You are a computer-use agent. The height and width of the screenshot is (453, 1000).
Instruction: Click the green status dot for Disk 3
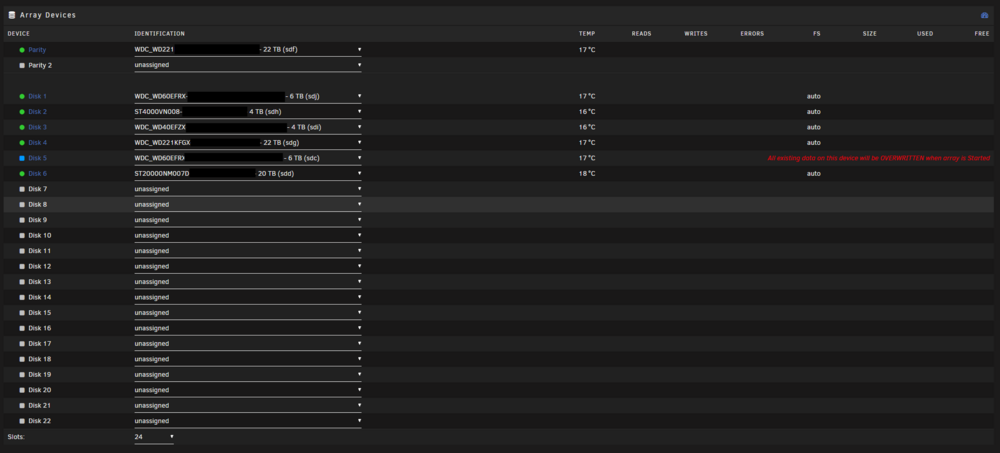pyautogui.click(x=22, y=127)
